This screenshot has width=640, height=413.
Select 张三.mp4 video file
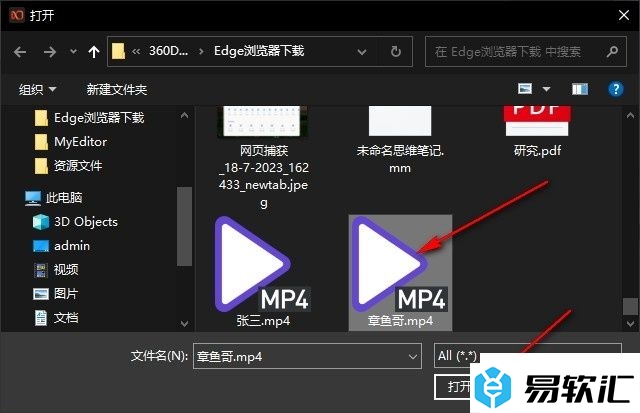click(x=263, y=272)
